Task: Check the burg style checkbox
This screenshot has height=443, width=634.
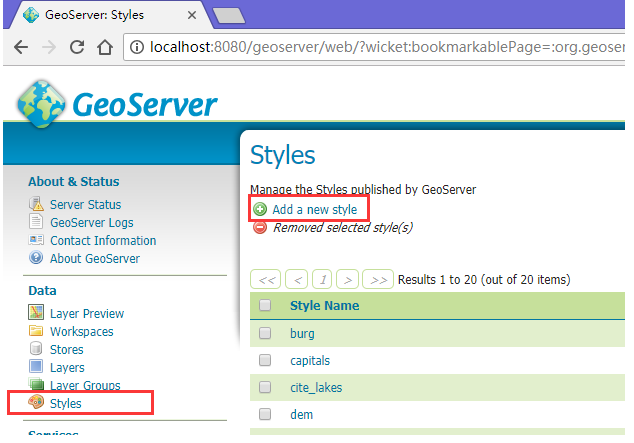Action: pos(265,333)
